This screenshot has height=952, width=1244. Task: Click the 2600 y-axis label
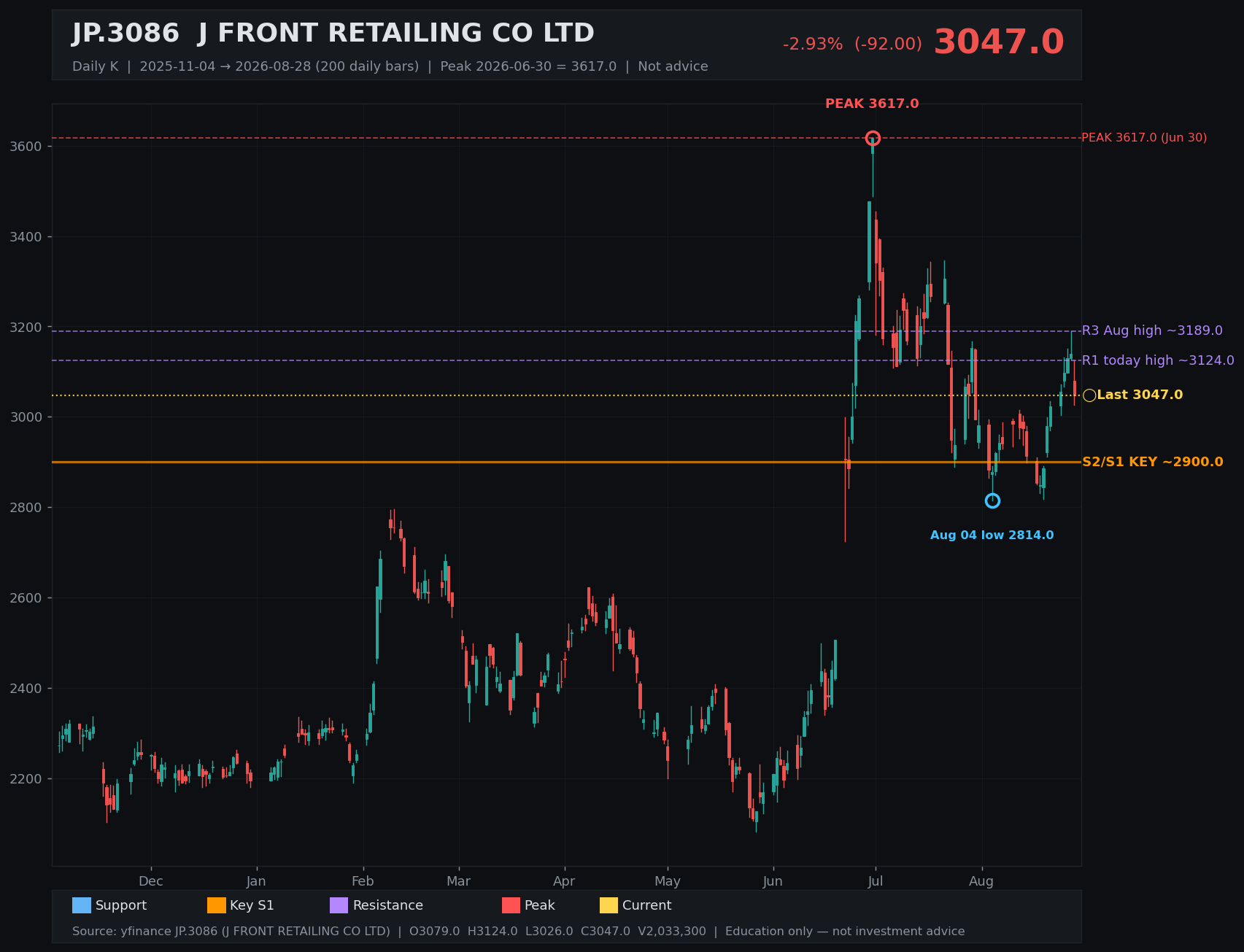tap(26, 598)
